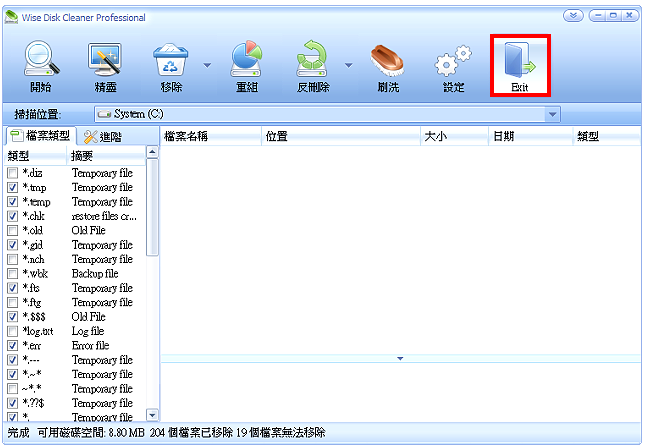Uncheck the *.fts checkbox
655x446 pixels.
point(13,288)
